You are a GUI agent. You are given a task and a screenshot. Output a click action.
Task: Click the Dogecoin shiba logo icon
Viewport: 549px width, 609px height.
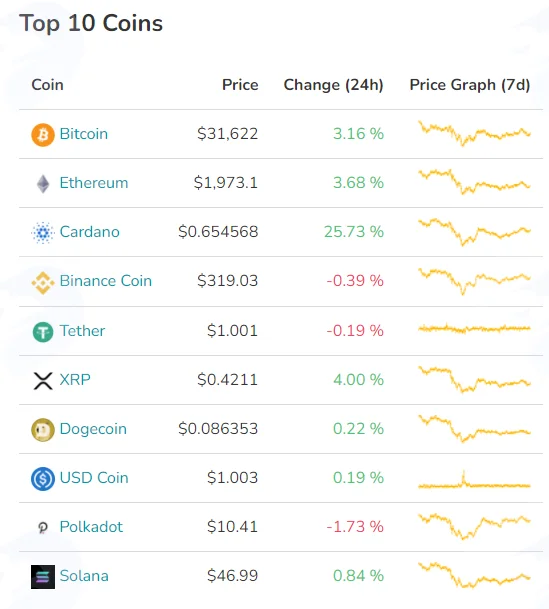pyautogui.click(x=43, y=430)
